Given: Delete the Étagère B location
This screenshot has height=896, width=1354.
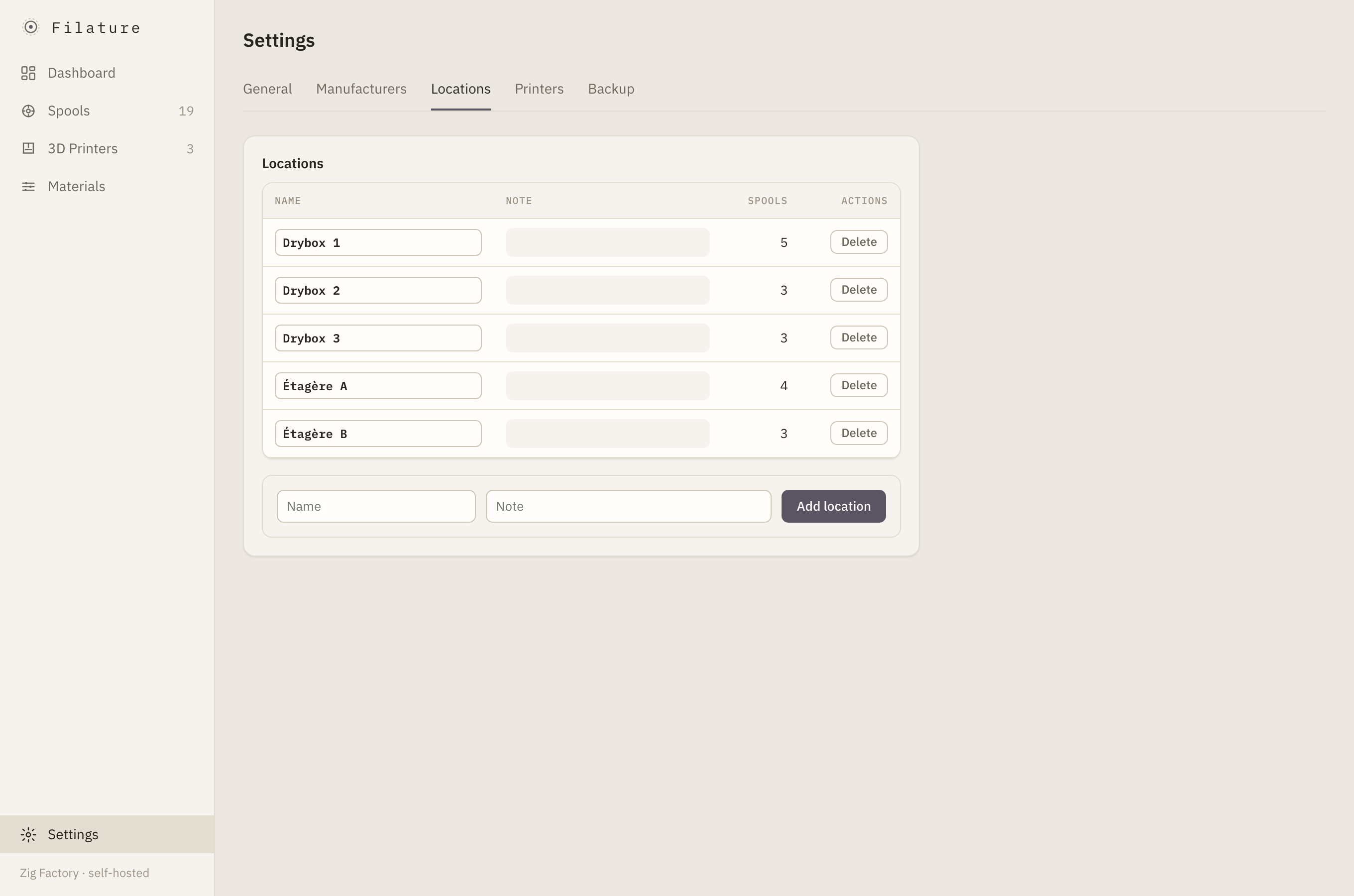Looking at the screenshot, I should click(x=859, y=433).
